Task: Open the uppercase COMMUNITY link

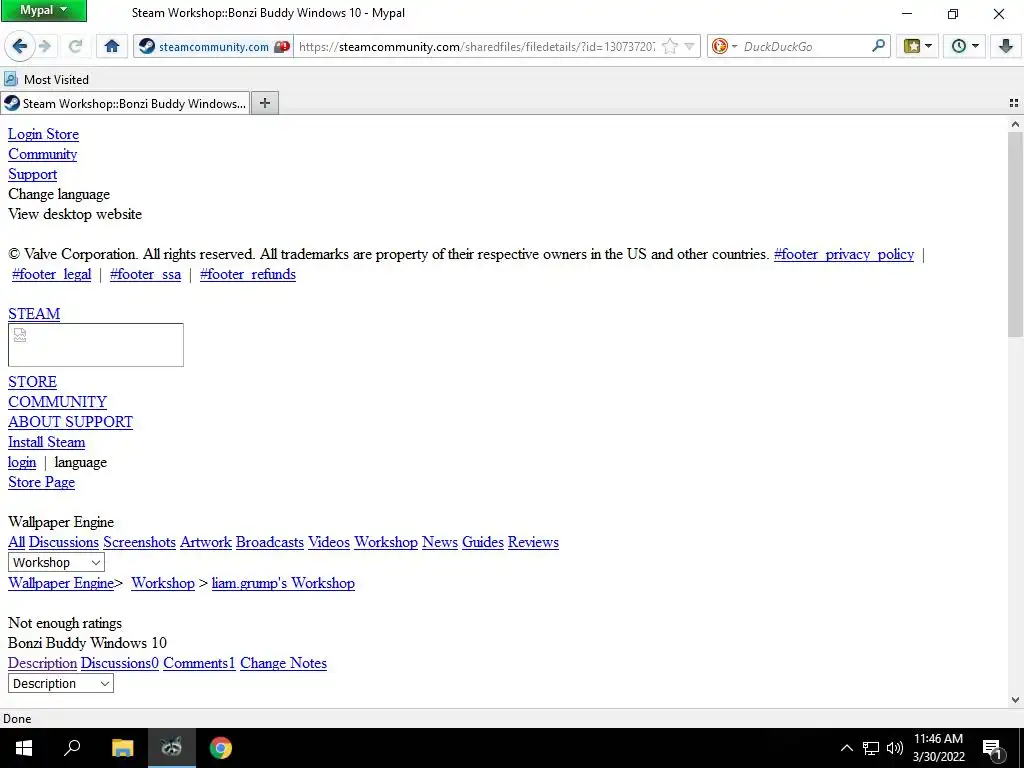Action: [x=57, y=402]
